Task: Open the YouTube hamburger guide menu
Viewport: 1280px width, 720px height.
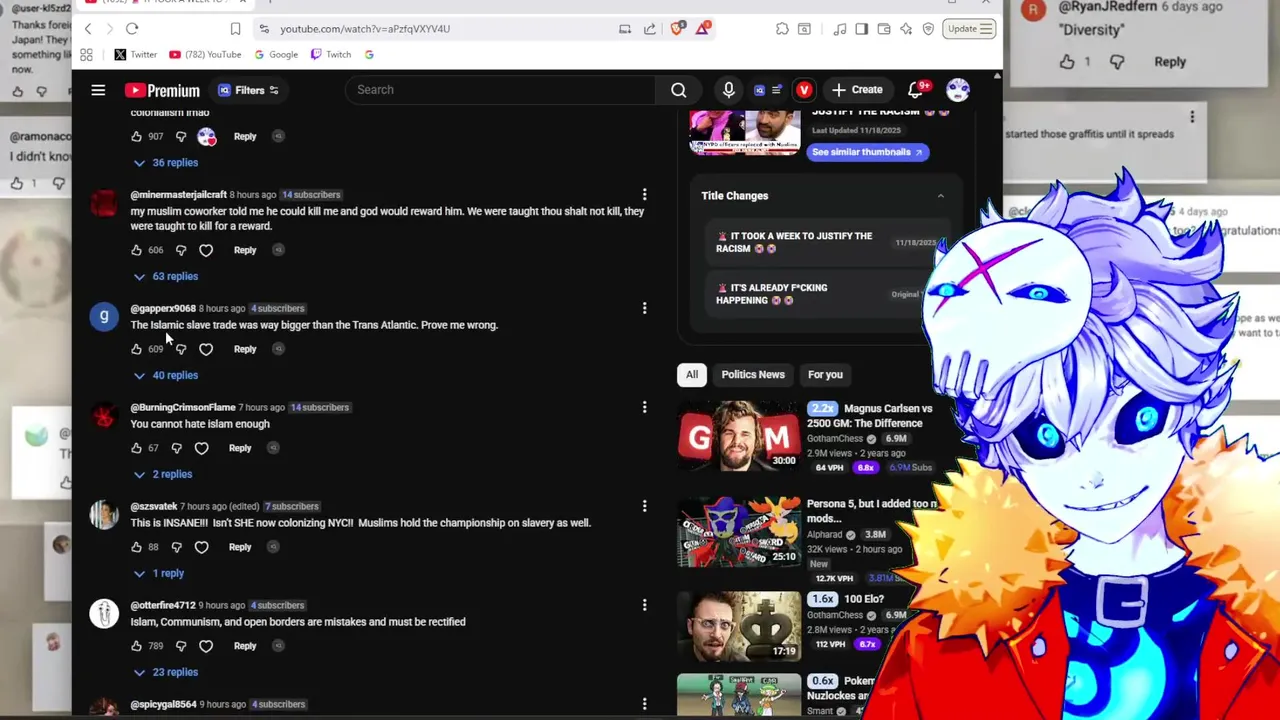Action: click(98, 90)
